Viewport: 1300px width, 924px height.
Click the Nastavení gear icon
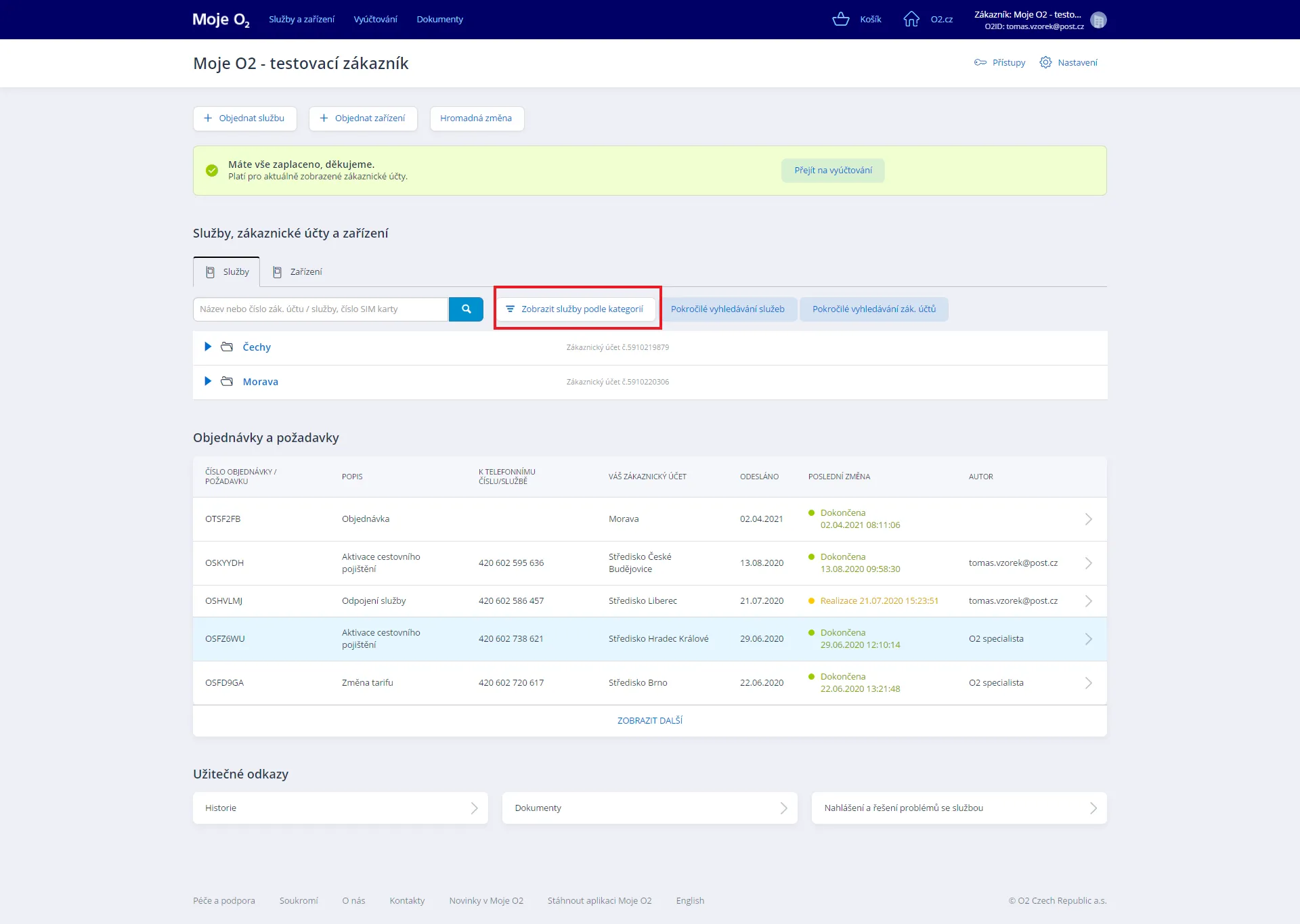[1045, 62]
